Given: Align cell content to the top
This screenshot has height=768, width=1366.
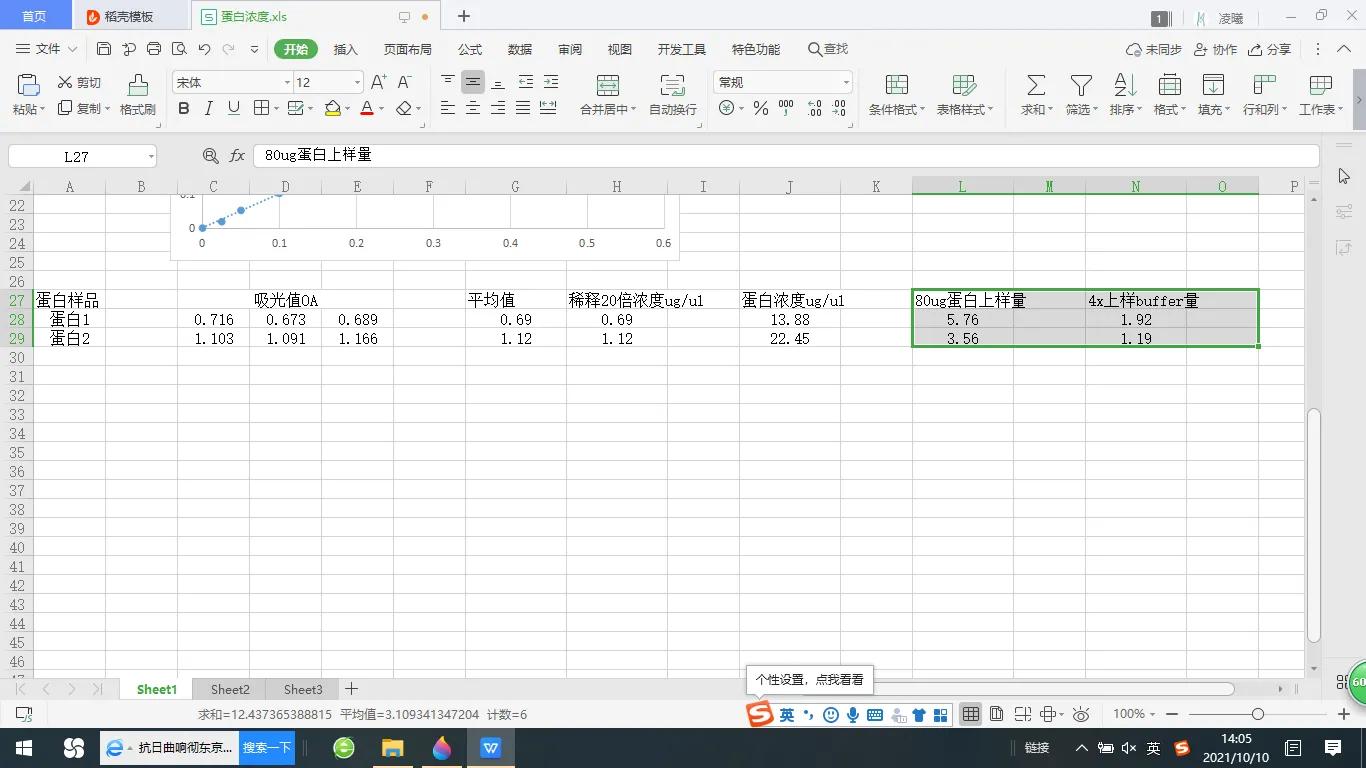Looking at the screenshot, I should click(x=448, y=82).
